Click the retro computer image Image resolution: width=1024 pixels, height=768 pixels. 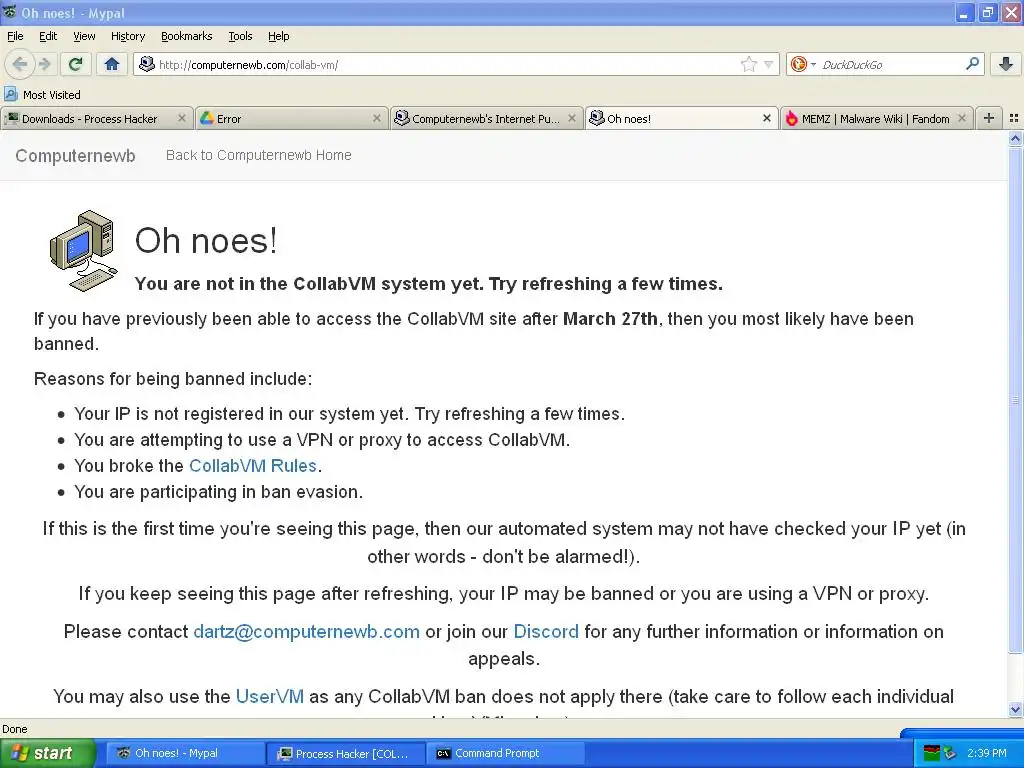pos(84,250)
